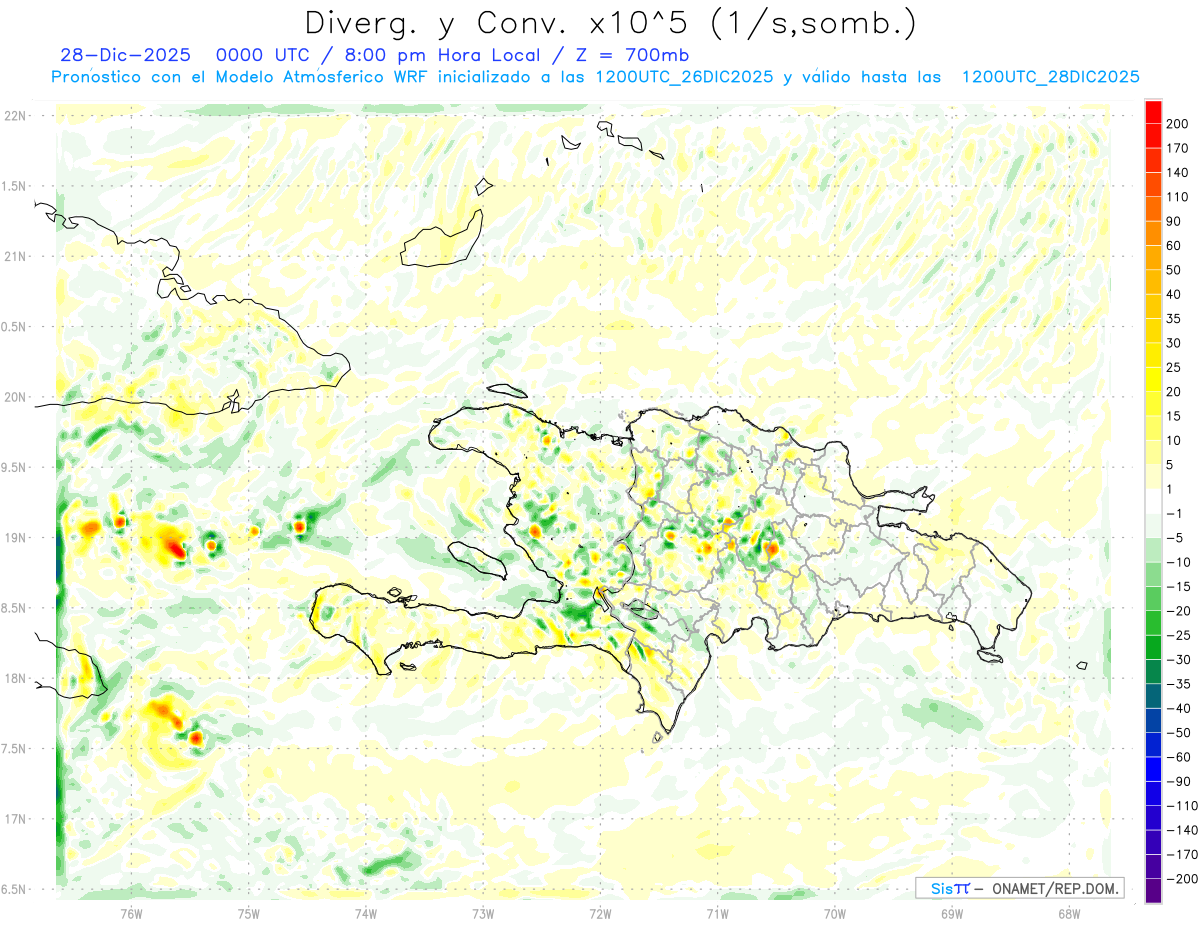Click the colorbar value '200'

1178,124
